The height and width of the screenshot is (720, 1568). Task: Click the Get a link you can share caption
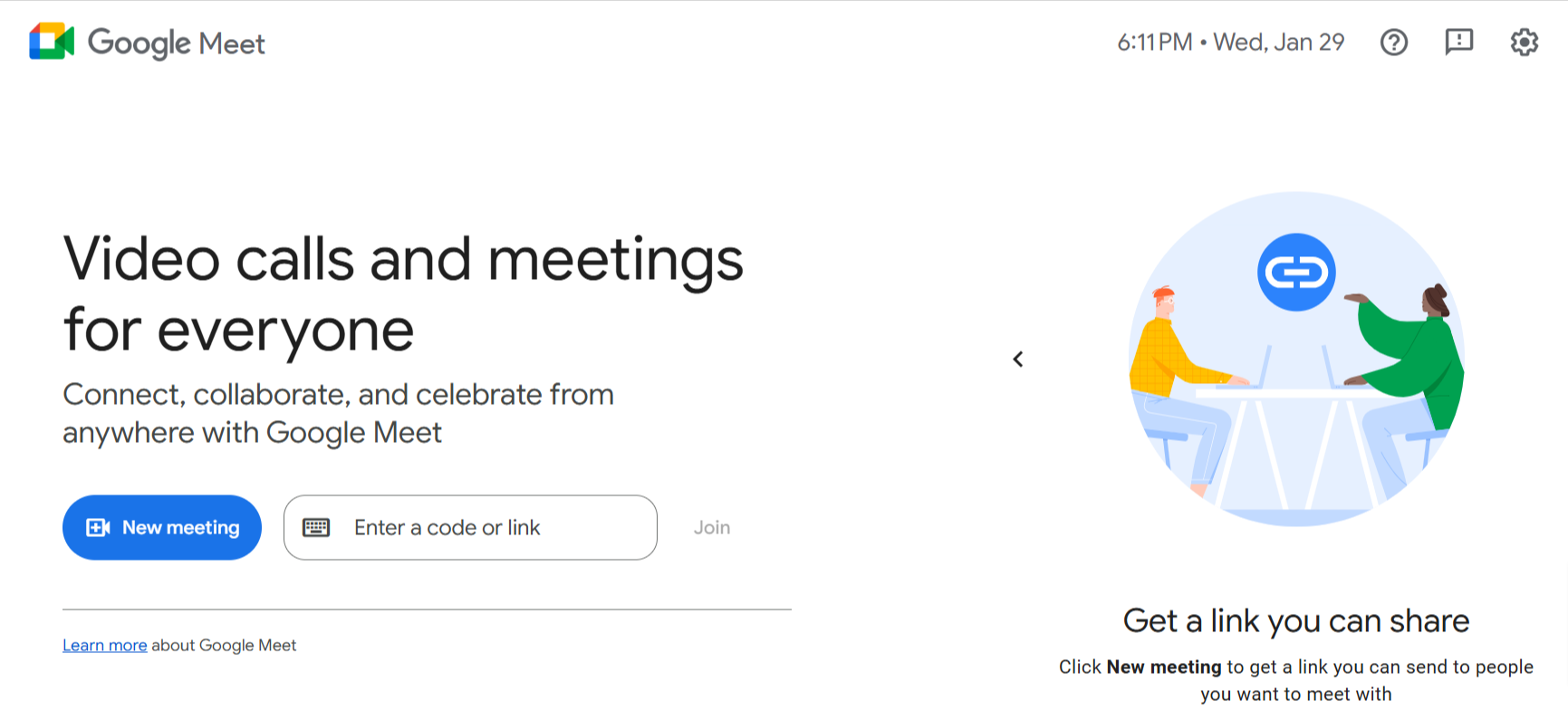click(x=1295, y=621)
